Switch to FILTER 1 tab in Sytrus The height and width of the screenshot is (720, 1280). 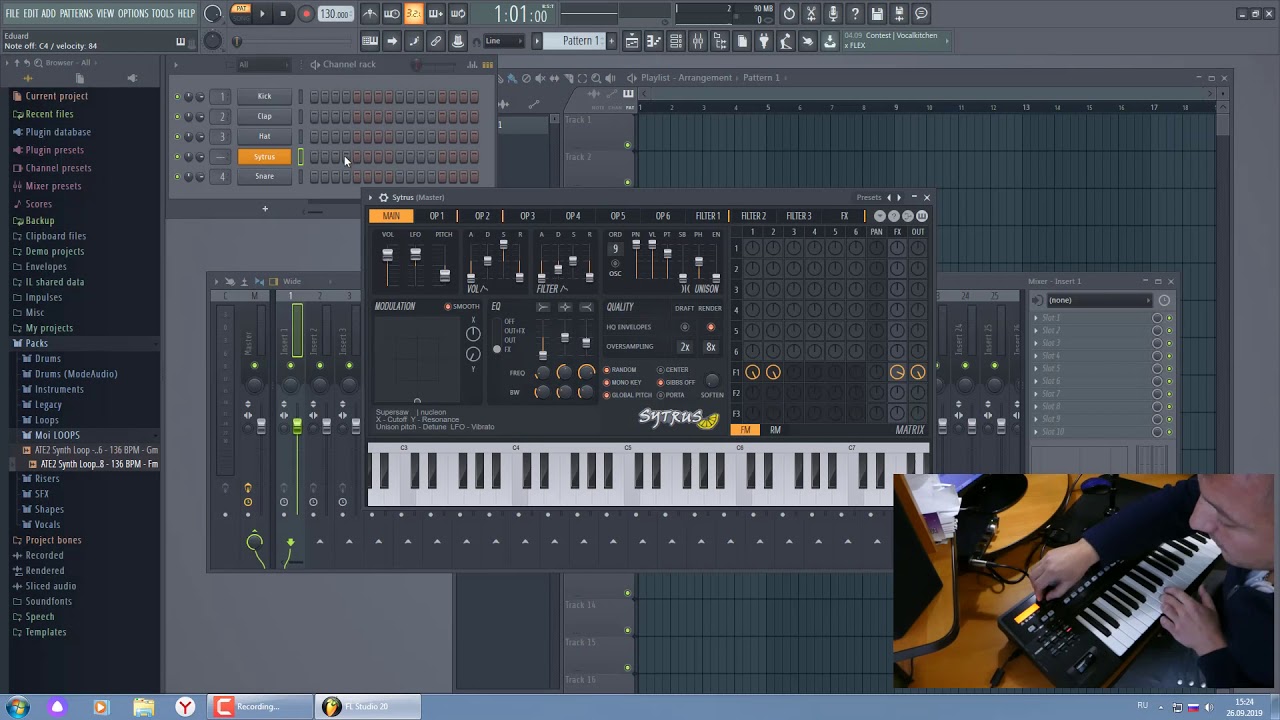click(708, 216)
